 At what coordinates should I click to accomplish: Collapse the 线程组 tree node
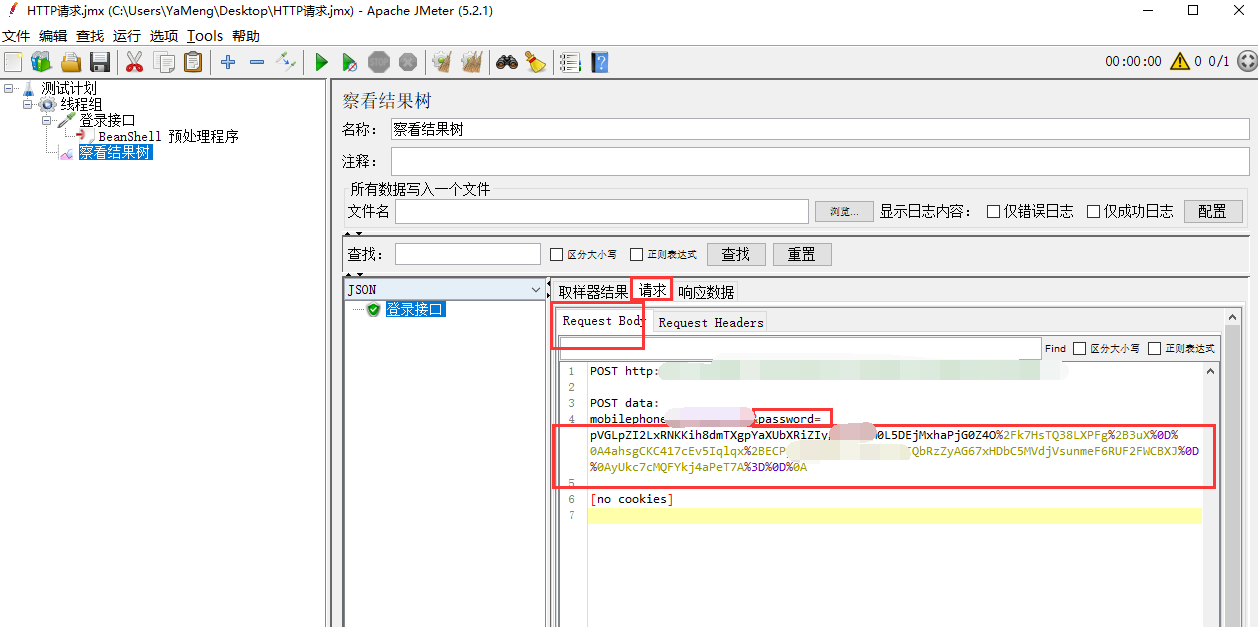pyautogui.click(x=28, y=104)
